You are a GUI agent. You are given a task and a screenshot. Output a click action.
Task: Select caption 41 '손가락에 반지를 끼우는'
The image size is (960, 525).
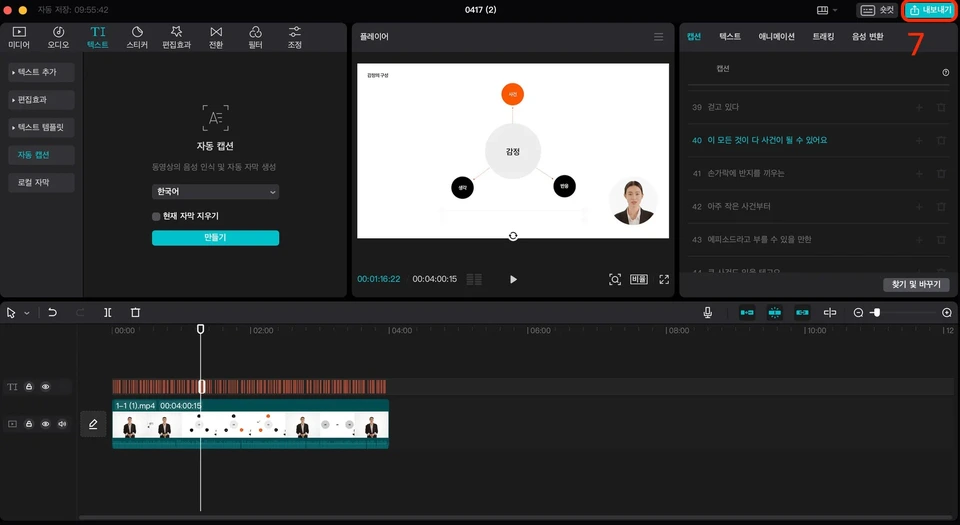pyautogui.click(x=746, y=174)
